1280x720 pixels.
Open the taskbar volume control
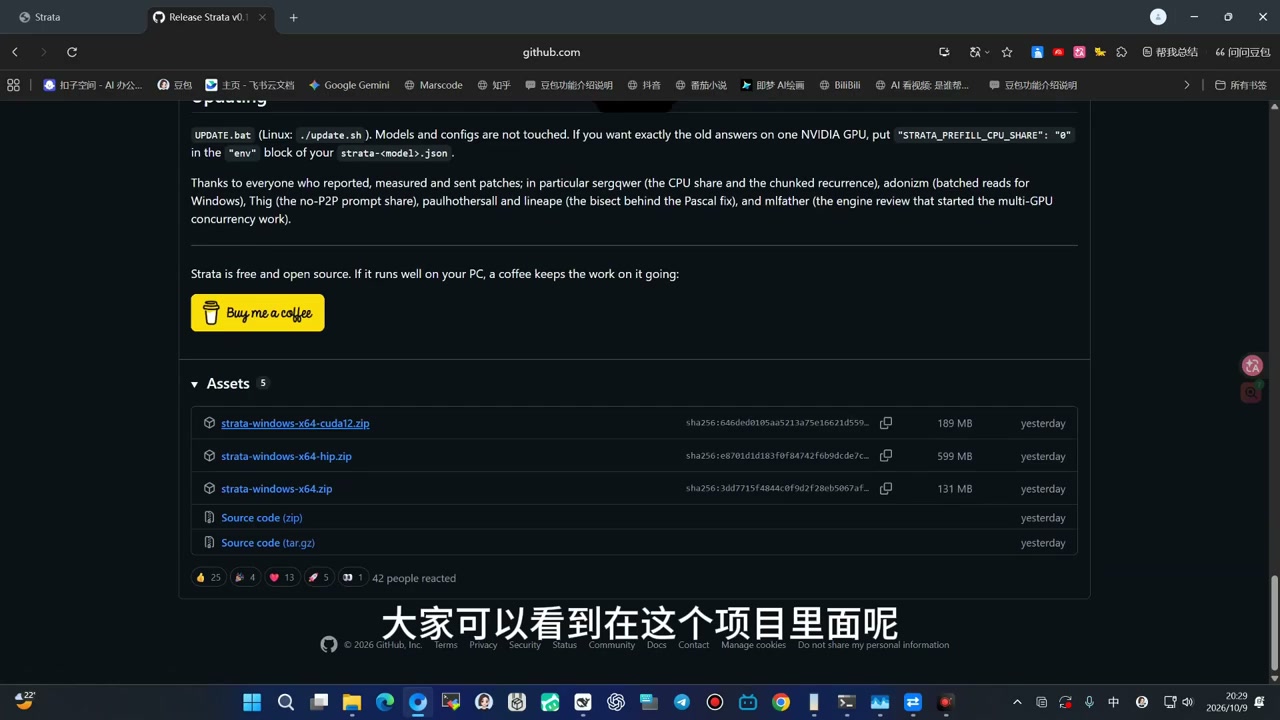pyautogui.click(x=1187, y=702)
